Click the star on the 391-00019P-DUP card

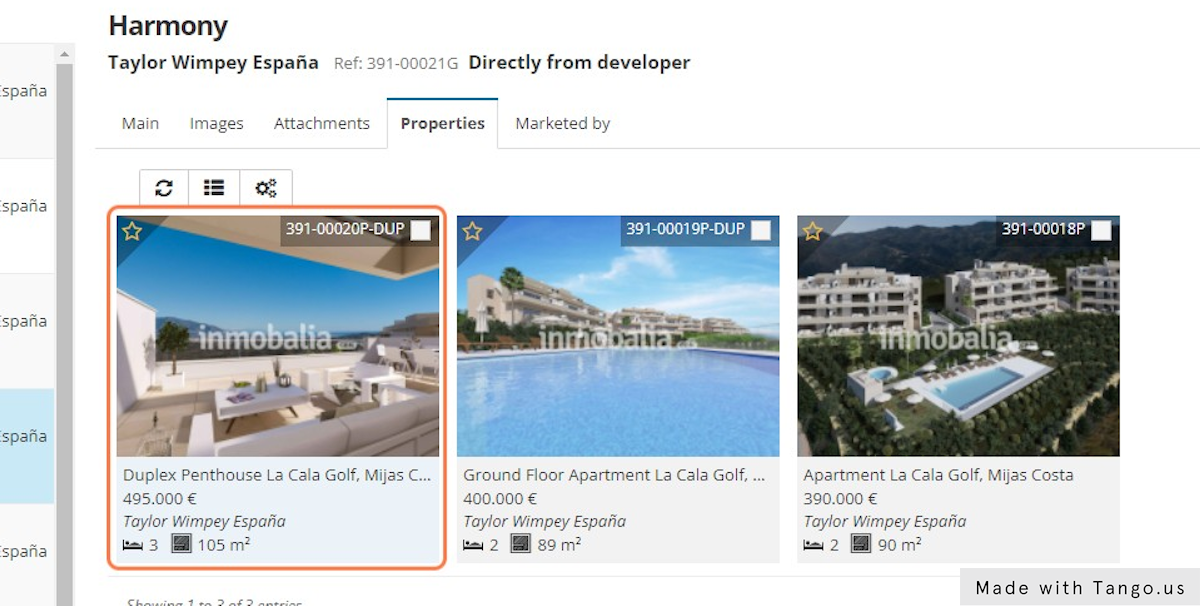click(x=472, y=231)
